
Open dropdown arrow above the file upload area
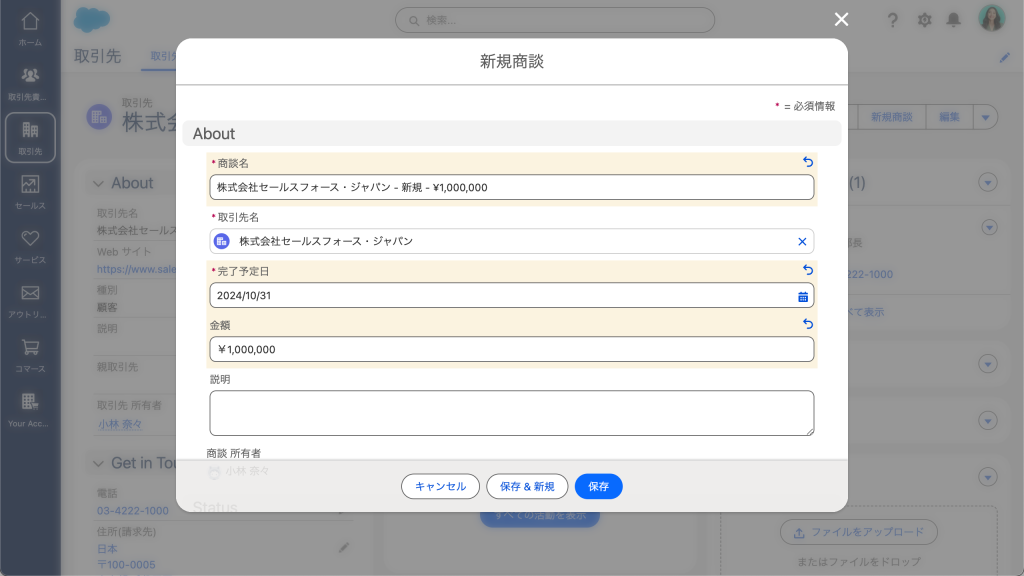[x=987, y=477]
